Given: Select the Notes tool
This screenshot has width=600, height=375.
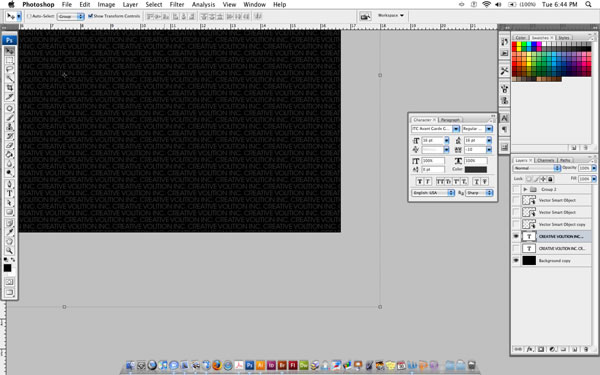Looking at the screenshot, I should [x=10, y=223].
